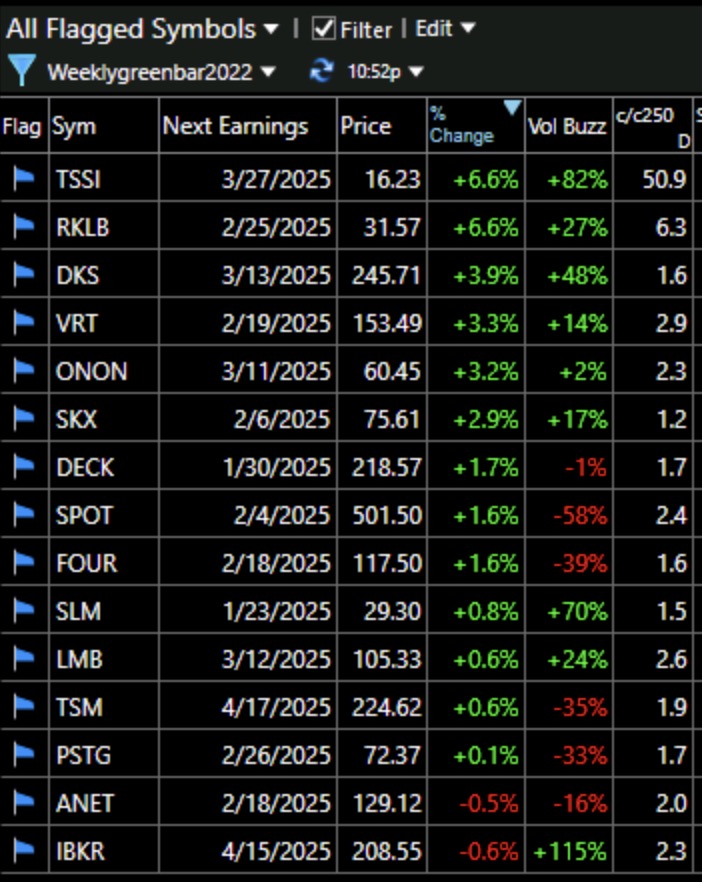Toggle the flag on the SLM row
The width and height of the screenshot is (702, 882).
(22, 609)
